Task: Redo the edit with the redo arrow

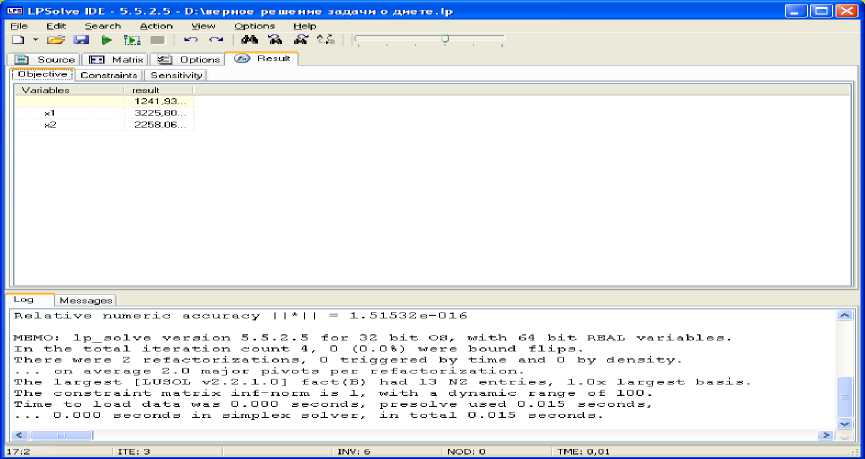Action: click(216, 40)
